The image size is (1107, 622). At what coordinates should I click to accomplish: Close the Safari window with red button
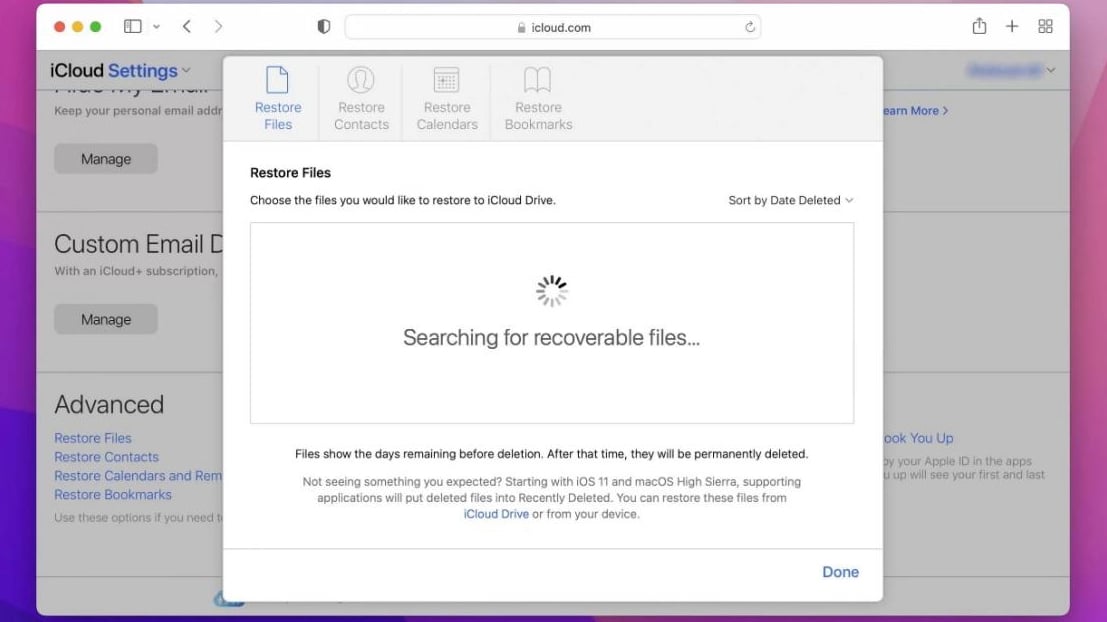59,27
